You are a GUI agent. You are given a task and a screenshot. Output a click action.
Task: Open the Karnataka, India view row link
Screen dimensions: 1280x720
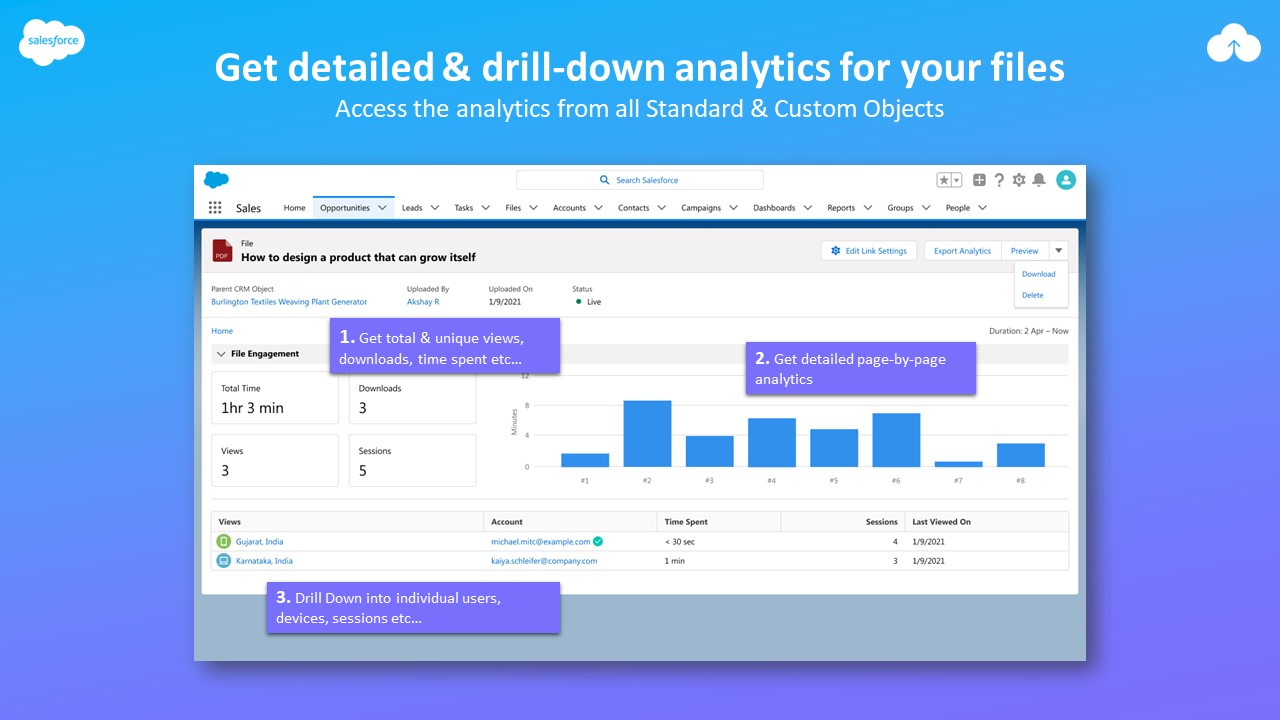pos(264,561)
